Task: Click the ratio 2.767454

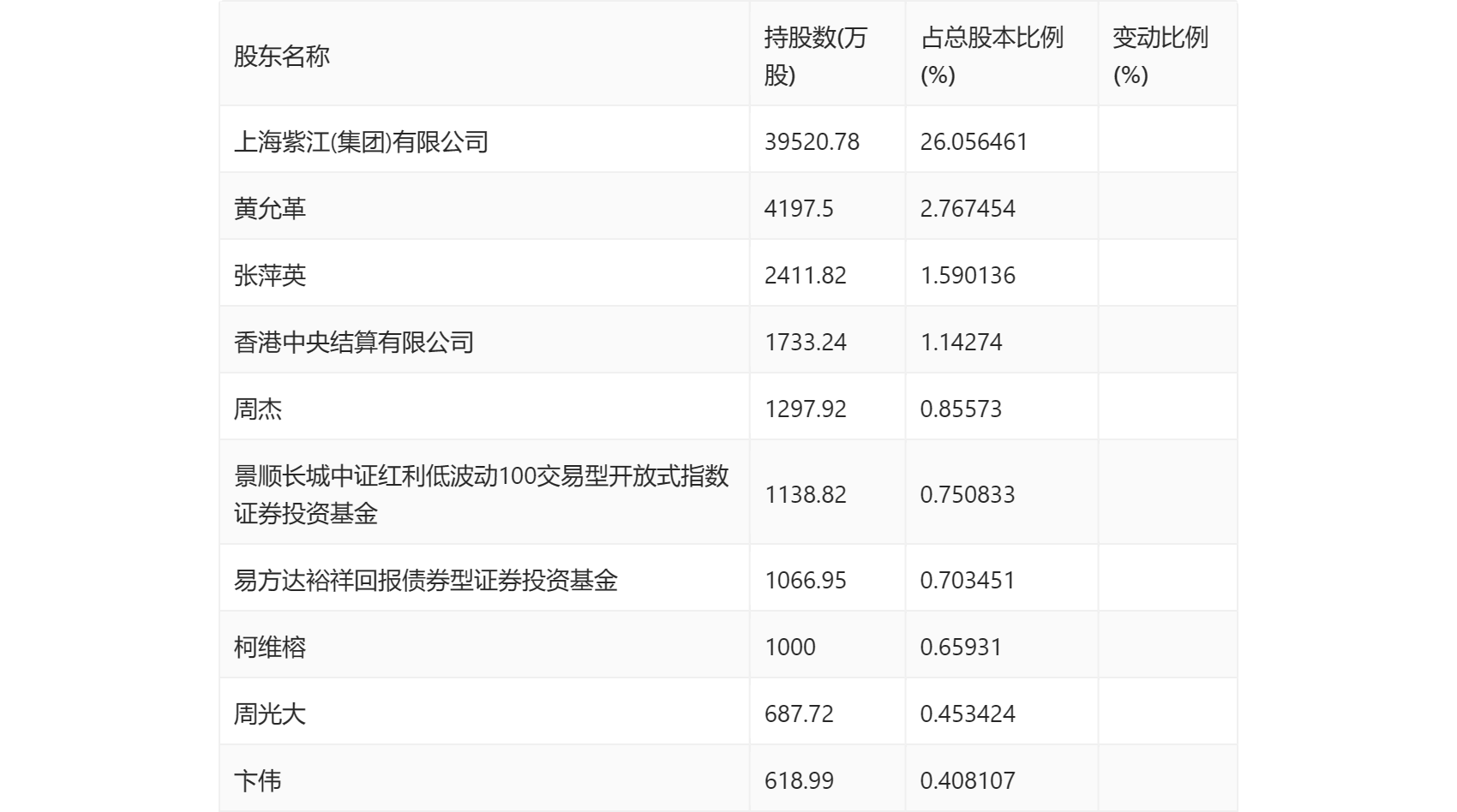Action: click(x=968, y=208)
